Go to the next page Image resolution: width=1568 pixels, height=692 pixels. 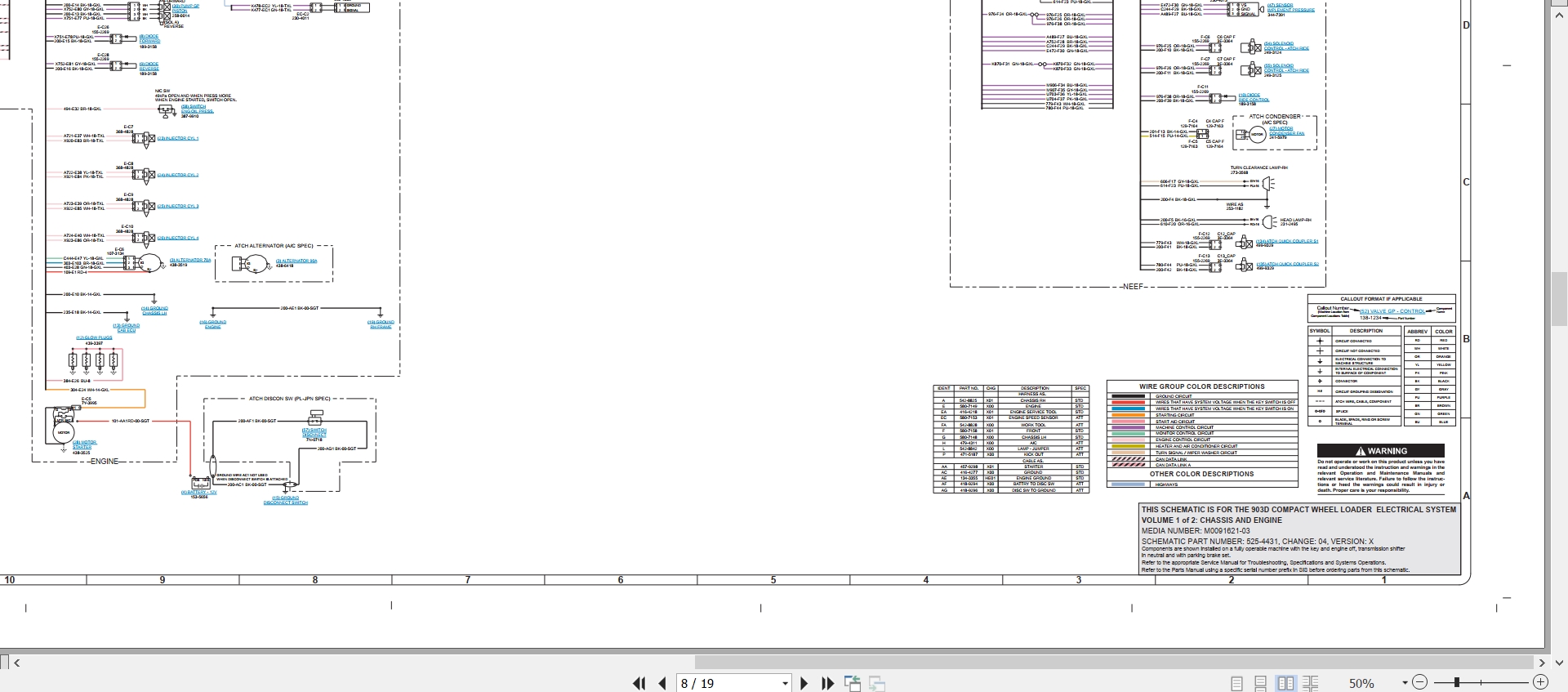tap(804, 683)
